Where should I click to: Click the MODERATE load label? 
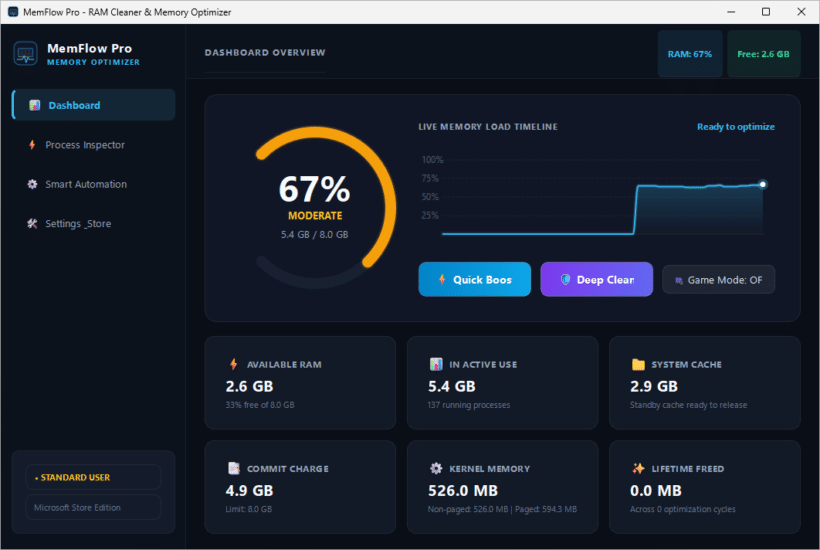pos(315,215)
